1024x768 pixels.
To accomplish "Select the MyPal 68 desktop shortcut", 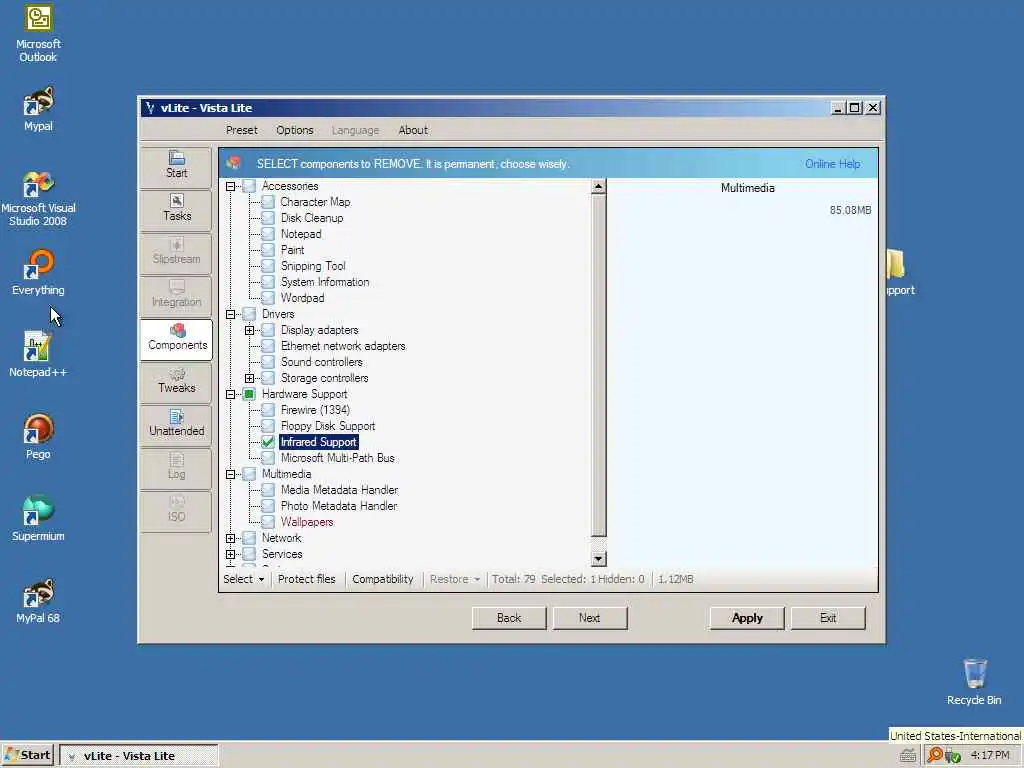I will pos(38,601).
